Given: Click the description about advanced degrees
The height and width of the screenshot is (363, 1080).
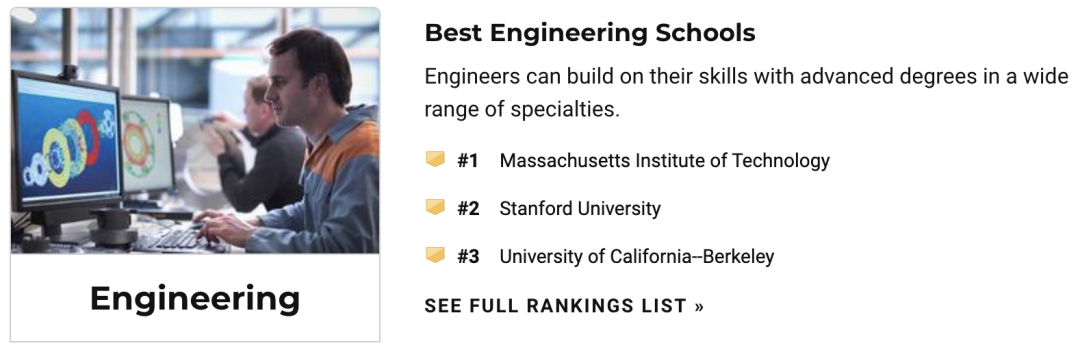Looking at the screenshot, I should tap(746, 93).
